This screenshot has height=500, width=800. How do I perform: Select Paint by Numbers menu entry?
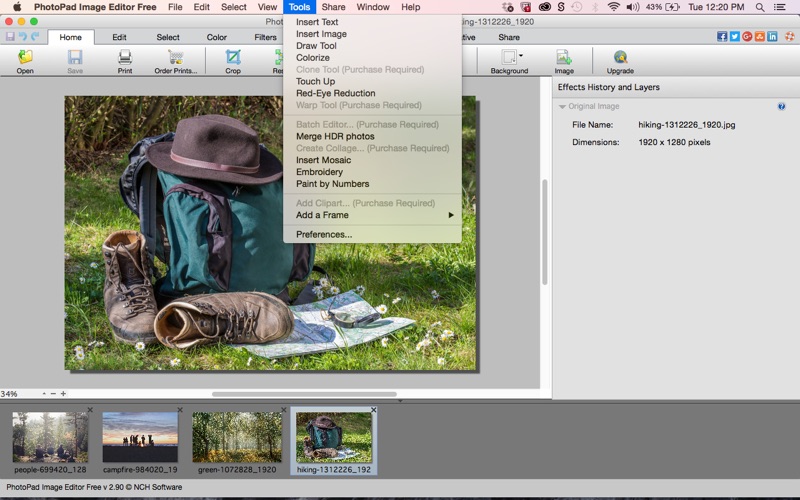[332, 184]
